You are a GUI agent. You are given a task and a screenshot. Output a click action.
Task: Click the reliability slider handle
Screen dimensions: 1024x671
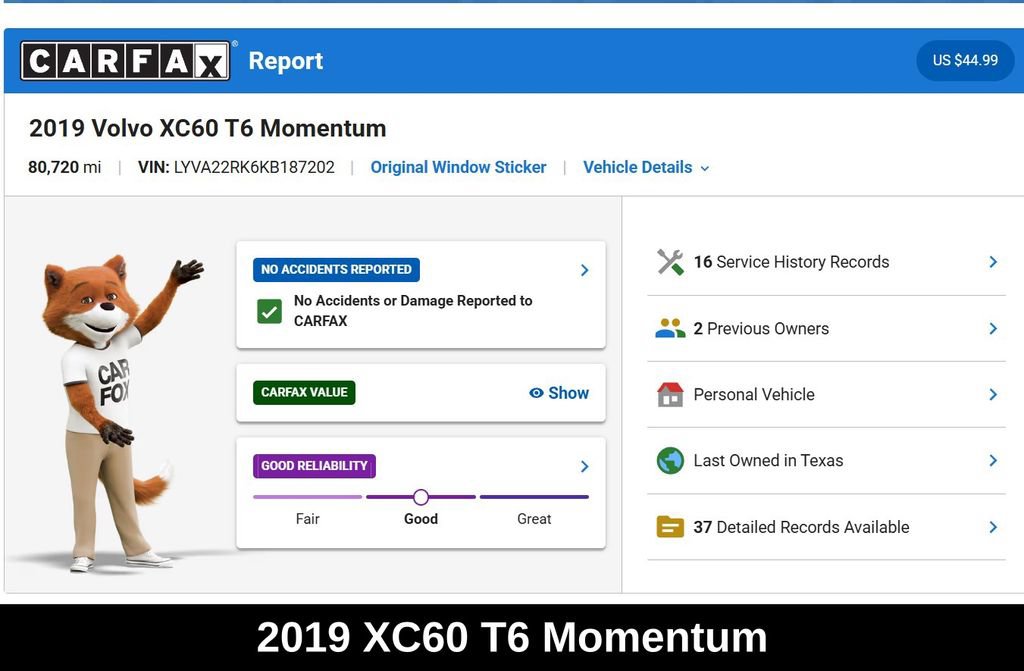click(421, 497)
